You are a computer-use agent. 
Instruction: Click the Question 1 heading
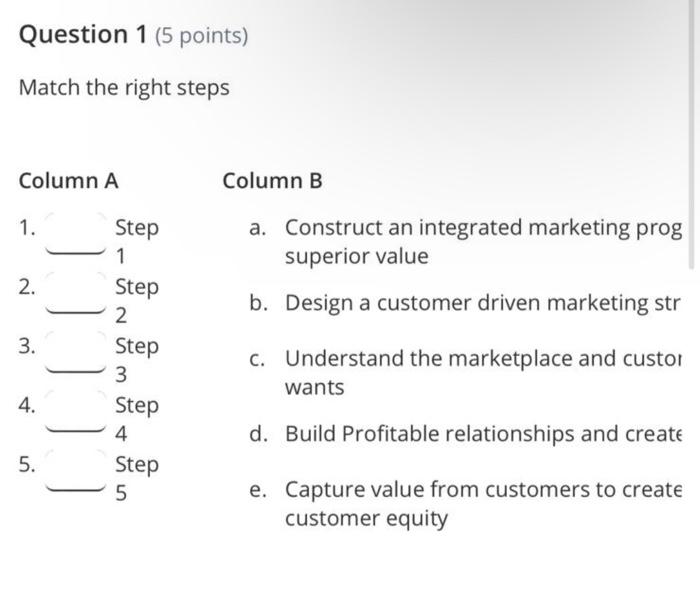[x=83, y=35]
